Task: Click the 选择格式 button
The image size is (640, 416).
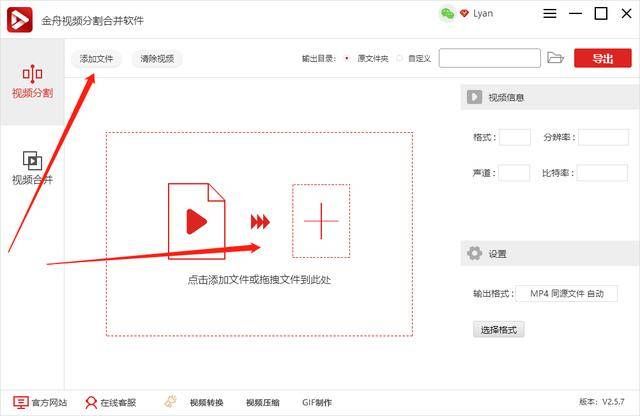Action: 498,329
